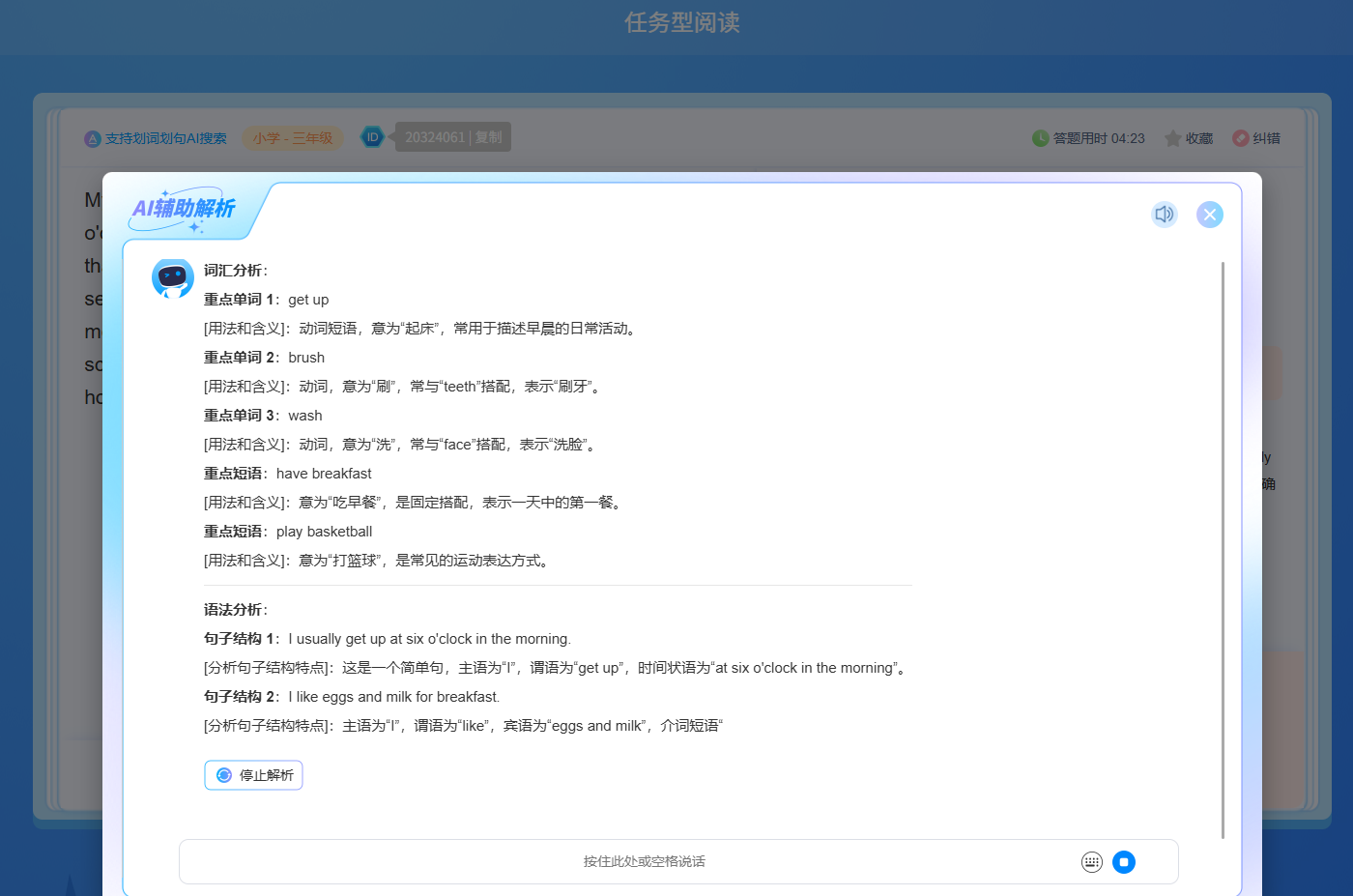Play the audio with the speaker icon

1164,215
